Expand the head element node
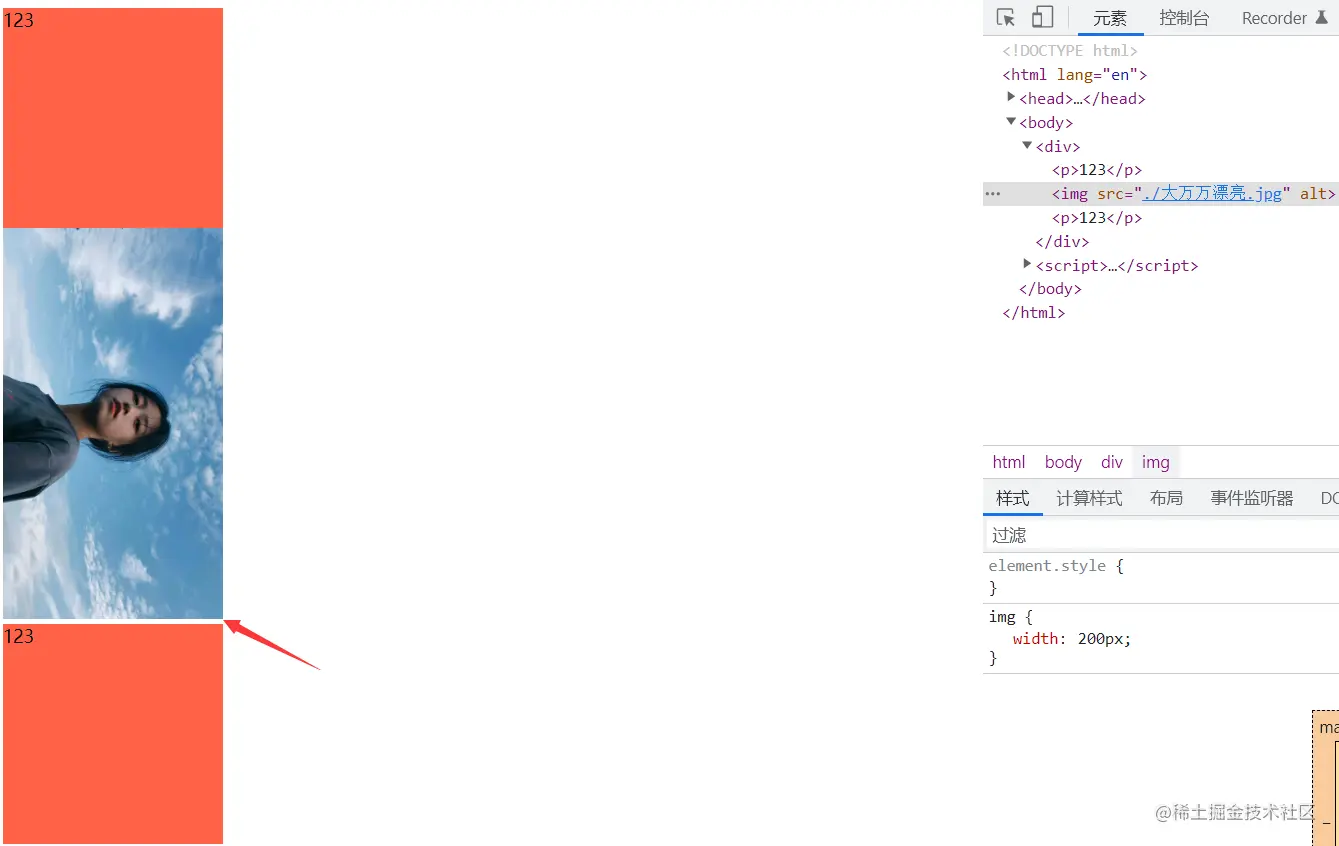This screenshot has width=1339, height=846. (1011, 97)
